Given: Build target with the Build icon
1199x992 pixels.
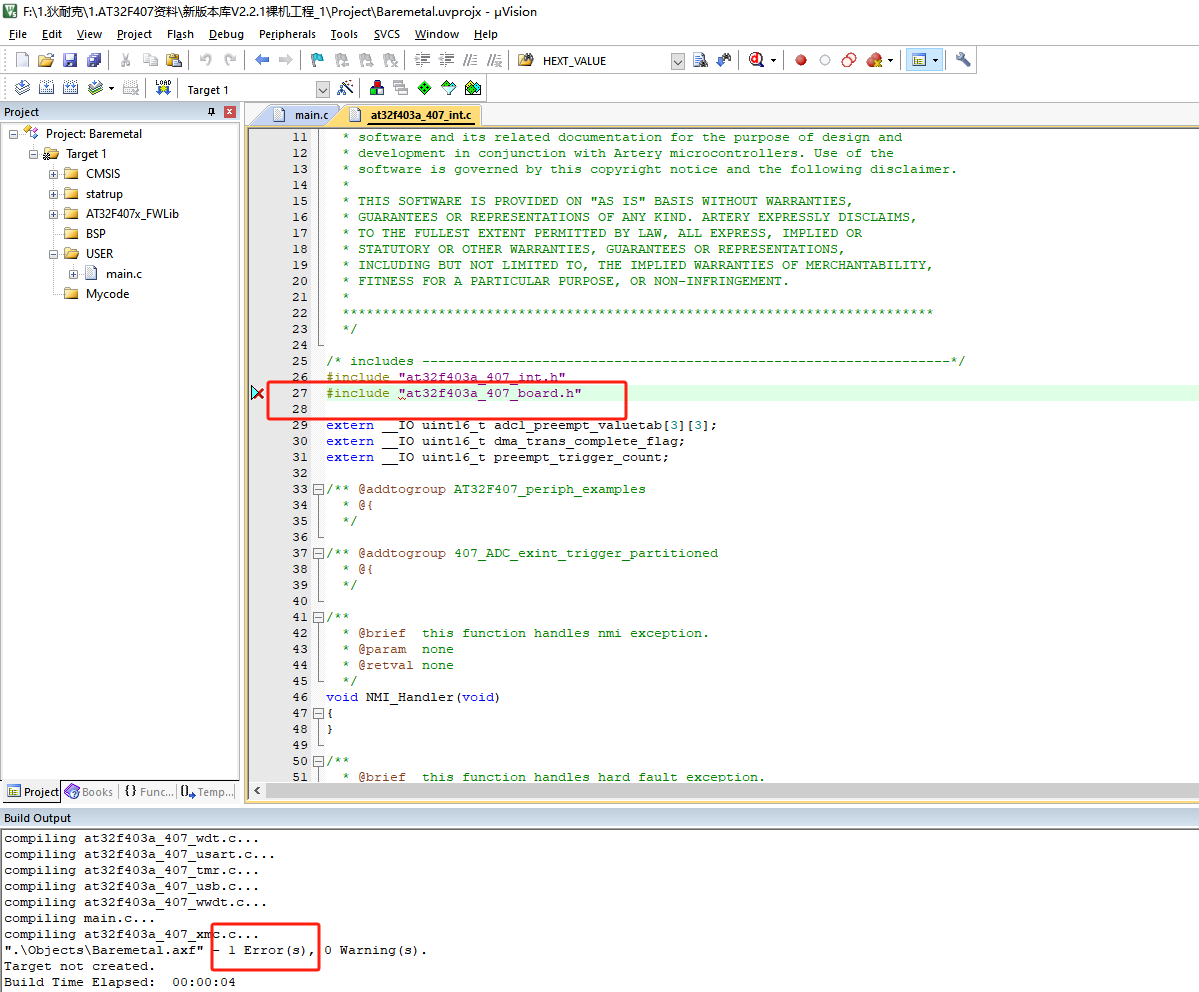Looking at the screenshot, I should click(x=46, y=89).
